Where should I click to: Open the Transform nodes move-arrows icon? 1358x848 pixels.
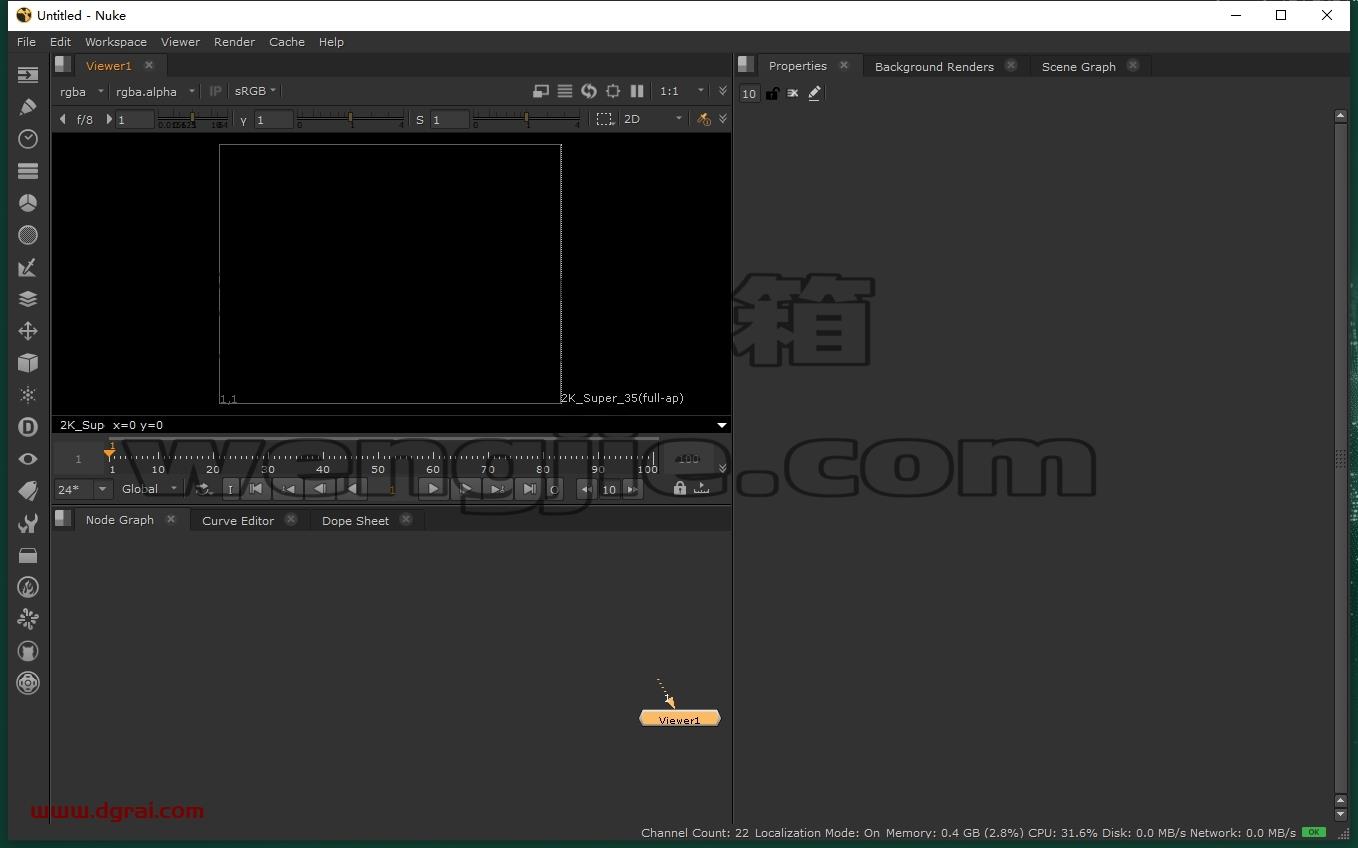click(x=28, y=331)
